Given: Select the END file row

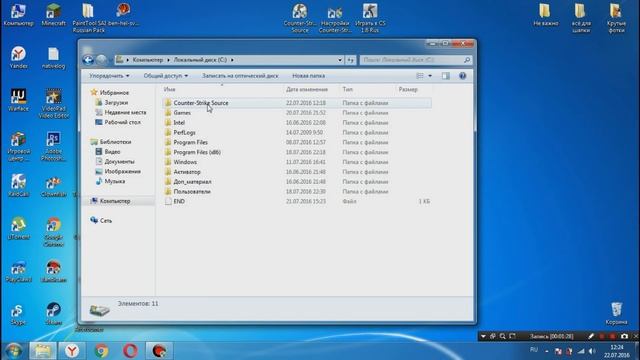Looking at the screenshot, I should [x=296, y=201].
